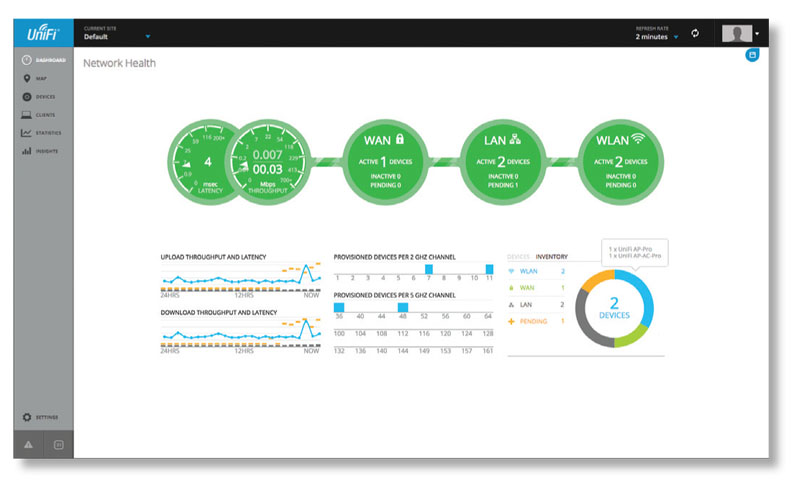Screen dimensions: 800x487
Task: Click the download throughput and latency chart
Action: [240, 332]
